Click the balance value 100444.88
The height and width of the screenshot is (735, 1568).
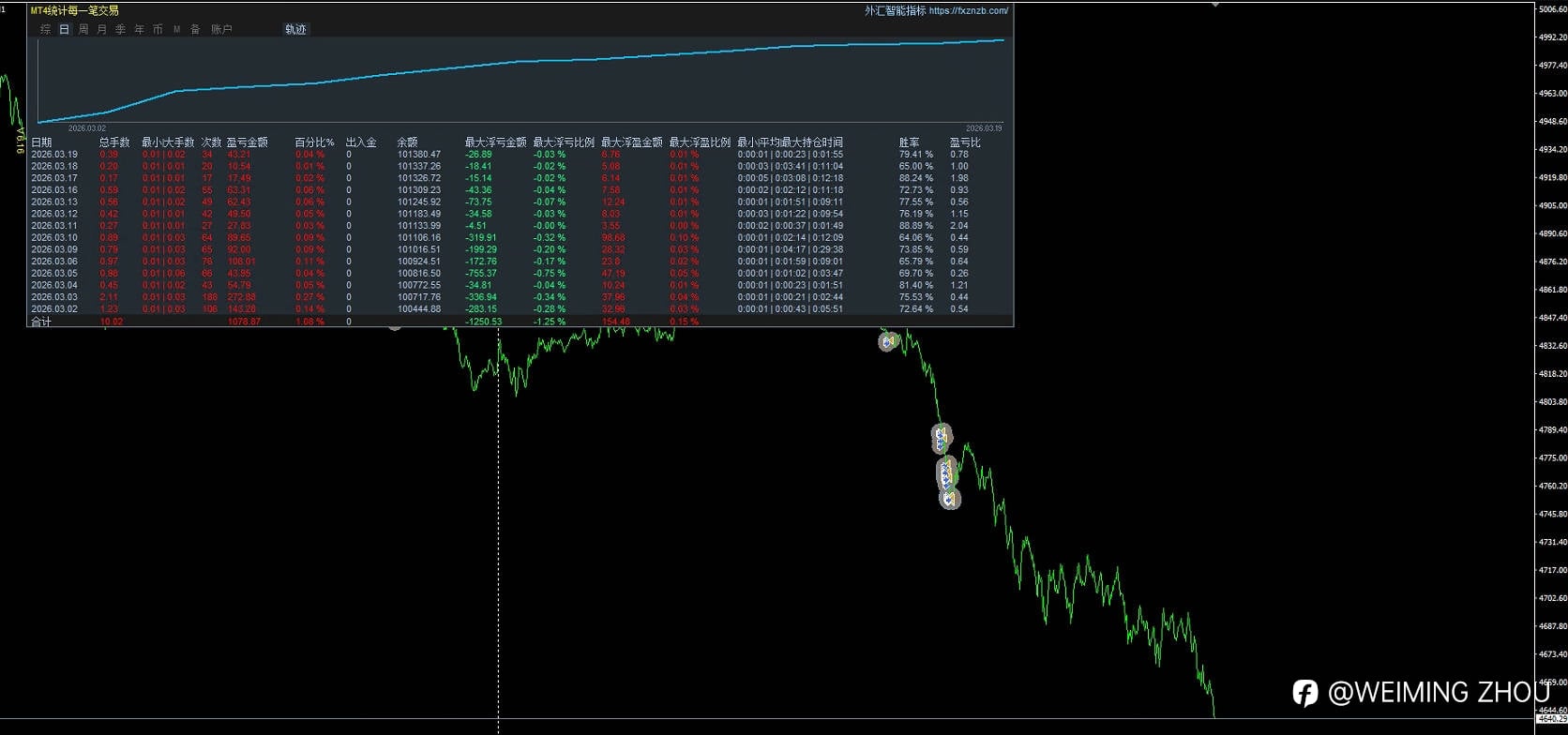pyautogui.click(x=418, y=309)
